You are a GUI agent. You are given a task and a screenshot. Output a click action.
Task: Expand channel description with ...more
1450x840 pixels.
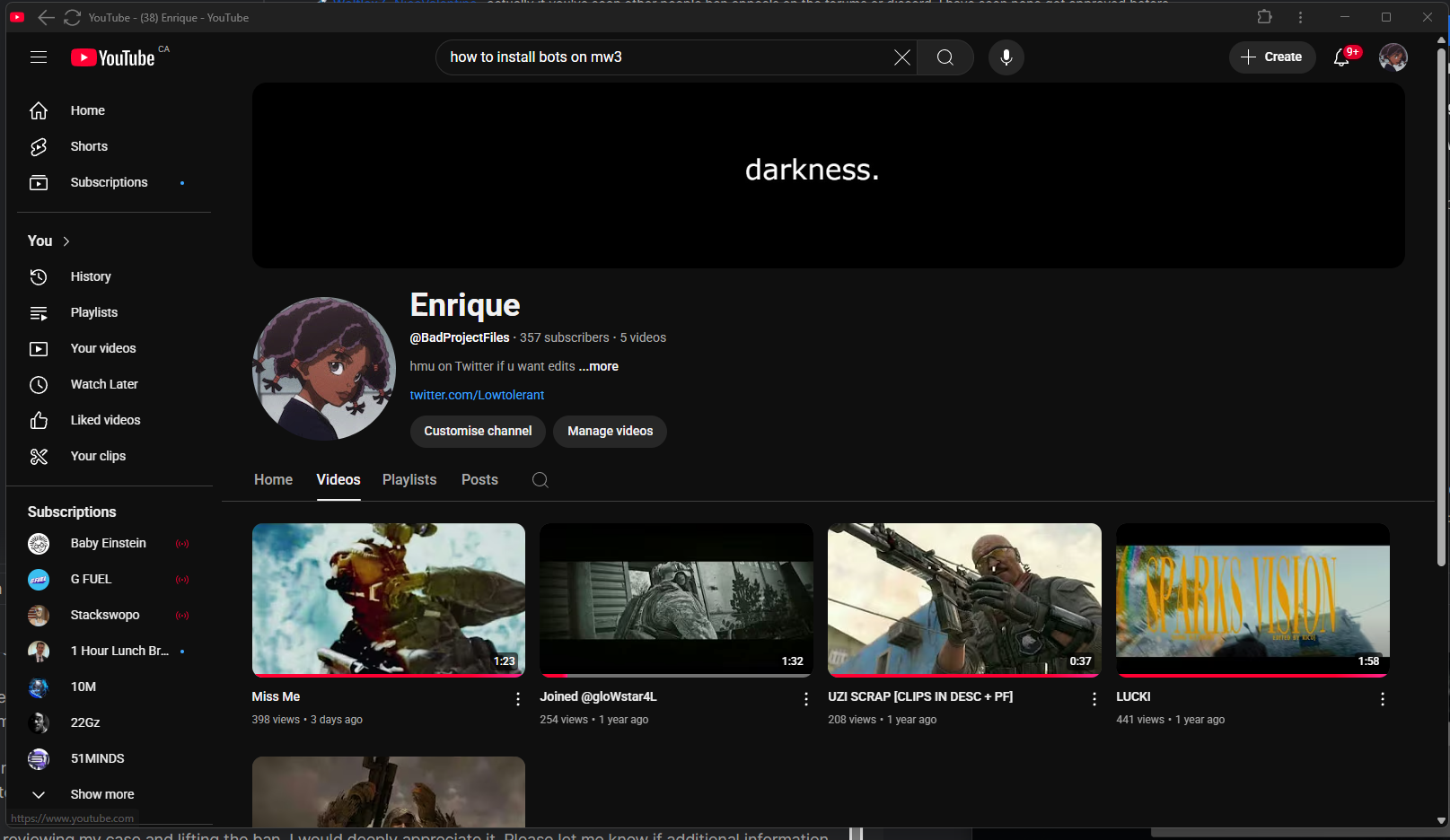[x=598, y=366]
